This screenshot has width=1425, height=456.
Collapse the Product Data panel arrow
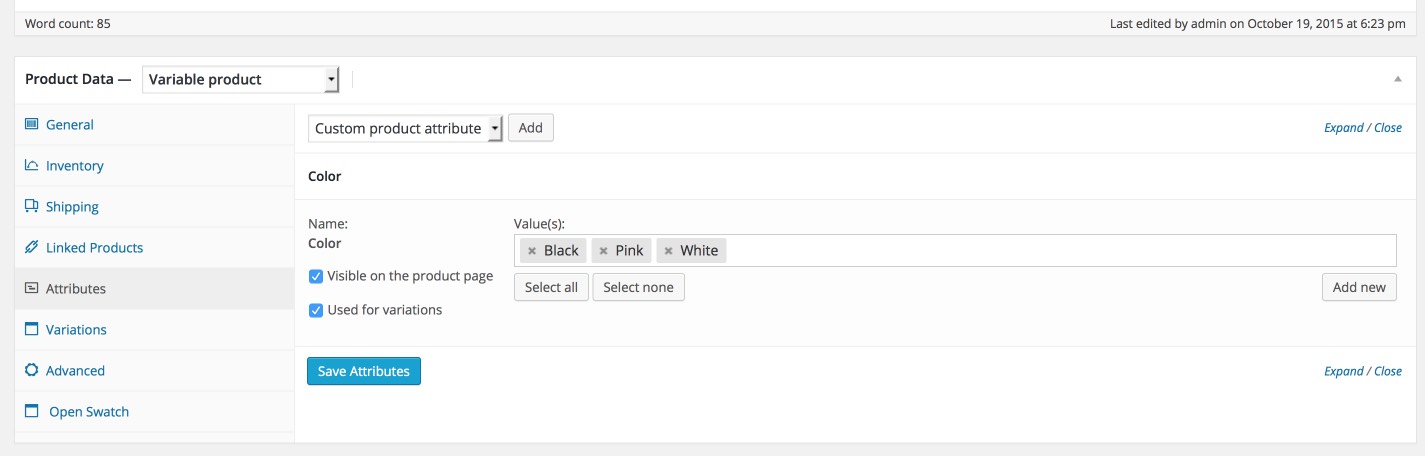click(1397, 79)
